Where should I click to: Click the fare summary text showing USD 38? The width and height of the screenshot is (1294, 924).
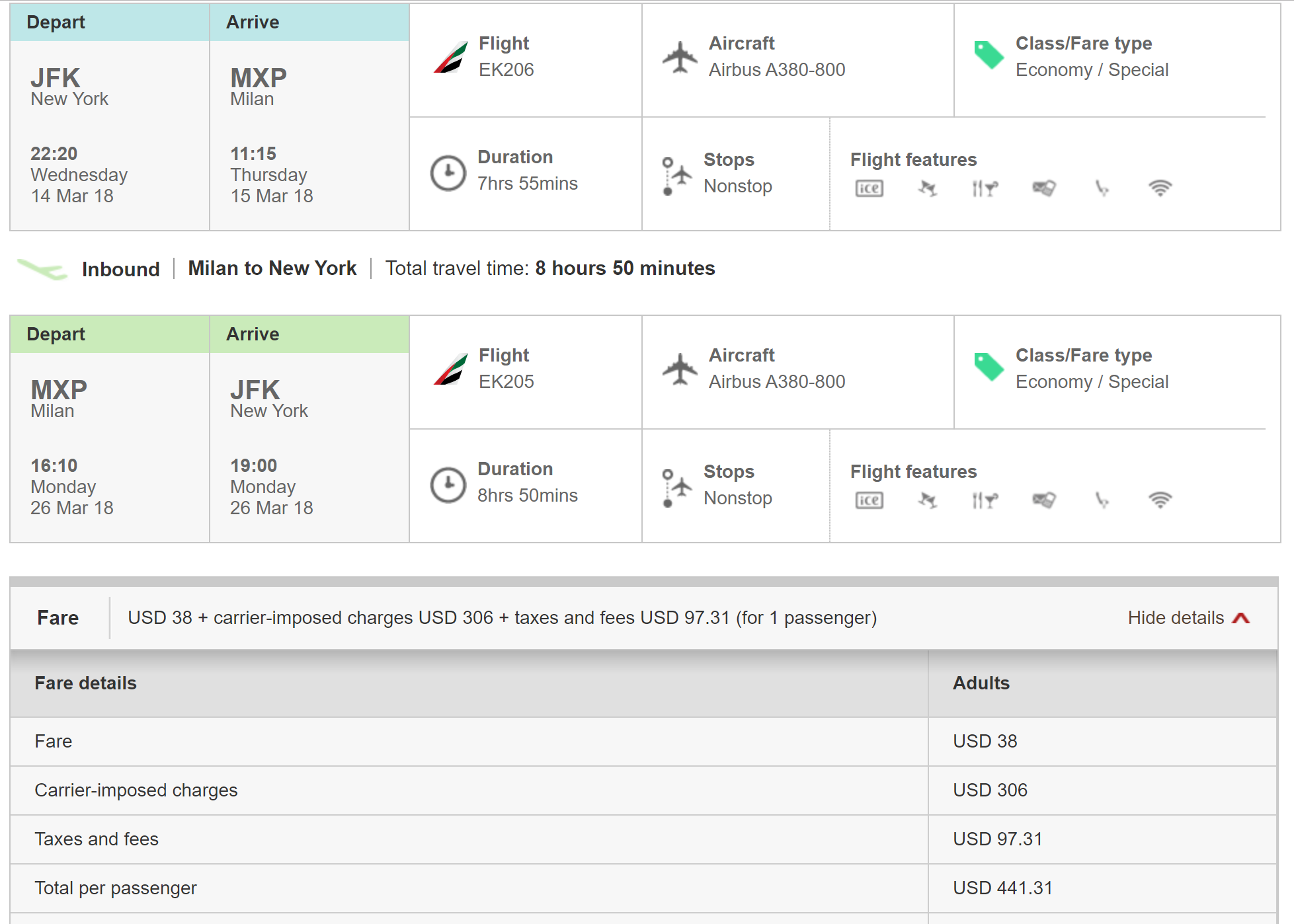click(x=501, y=617)
